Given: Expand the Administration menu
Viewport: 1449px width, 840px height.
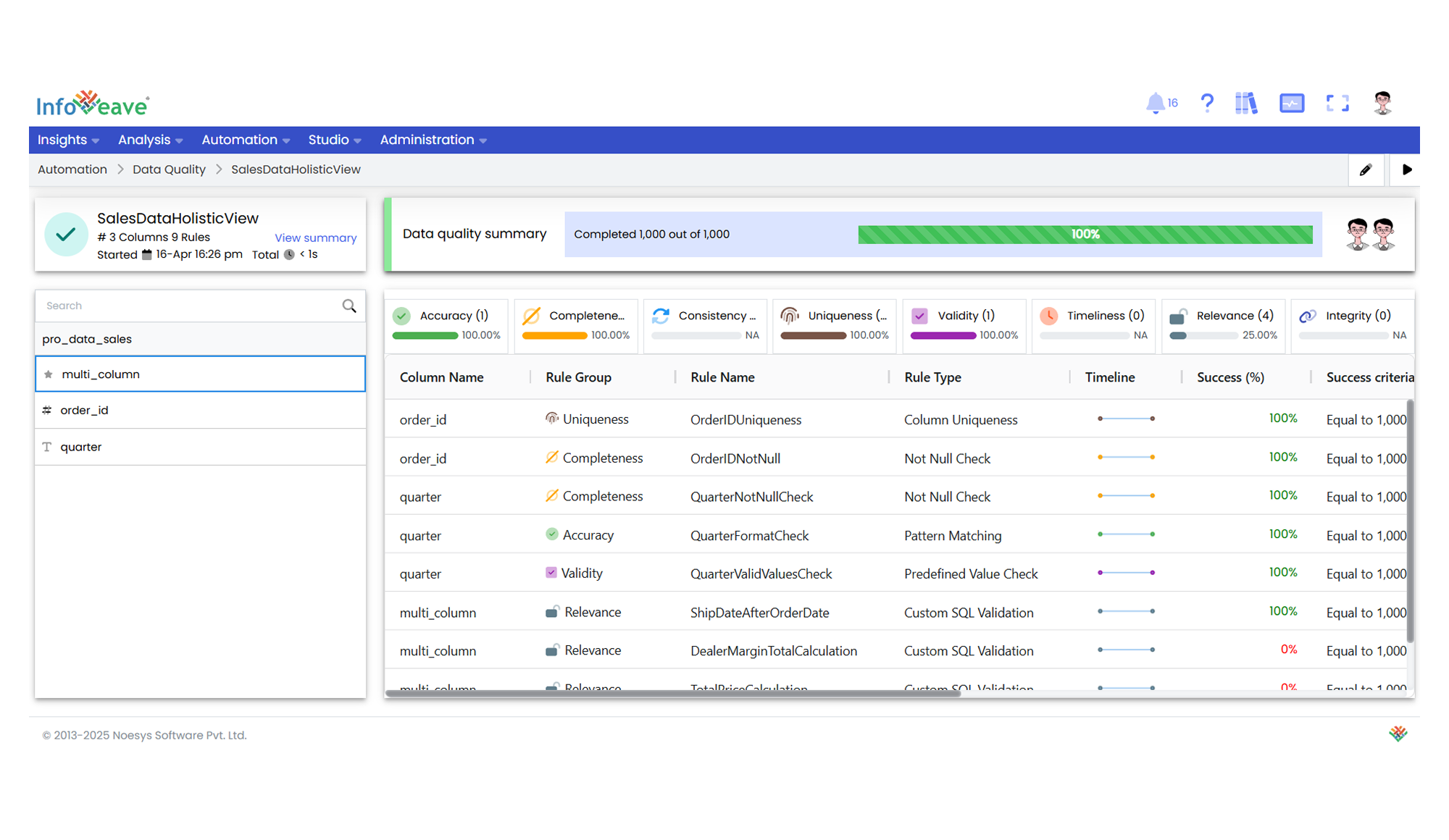Looking at the screenshot, I should pyautogui.click(x=433, y=140).
